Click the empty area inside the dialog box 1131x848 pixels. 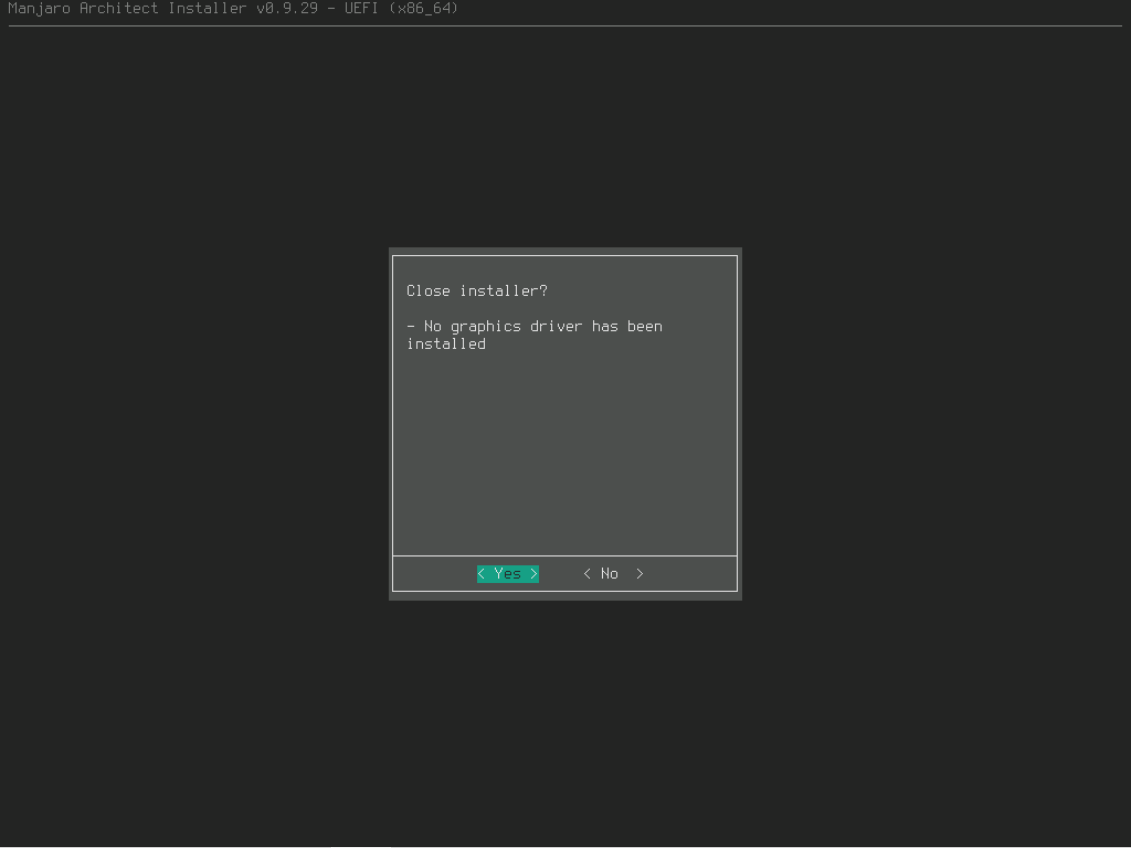564,450
